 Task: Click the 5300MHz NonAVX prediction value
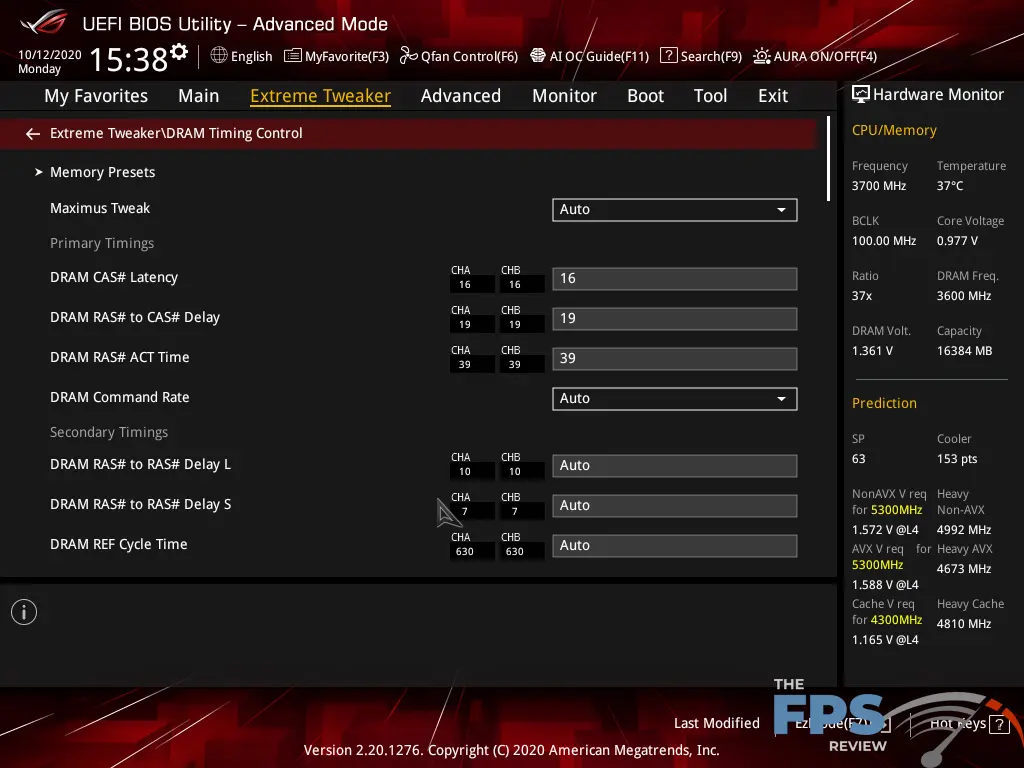click(896, 510)
